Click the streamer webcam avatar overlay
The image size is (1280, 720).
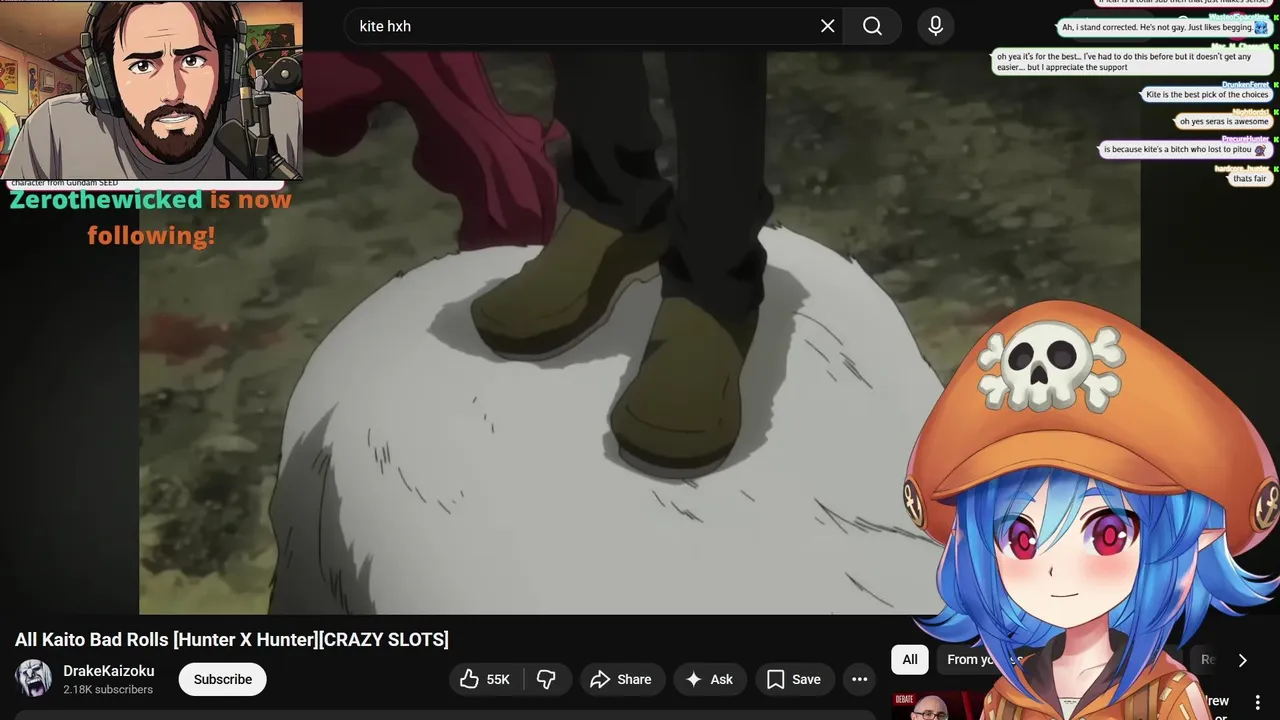[x=152, y=90]
